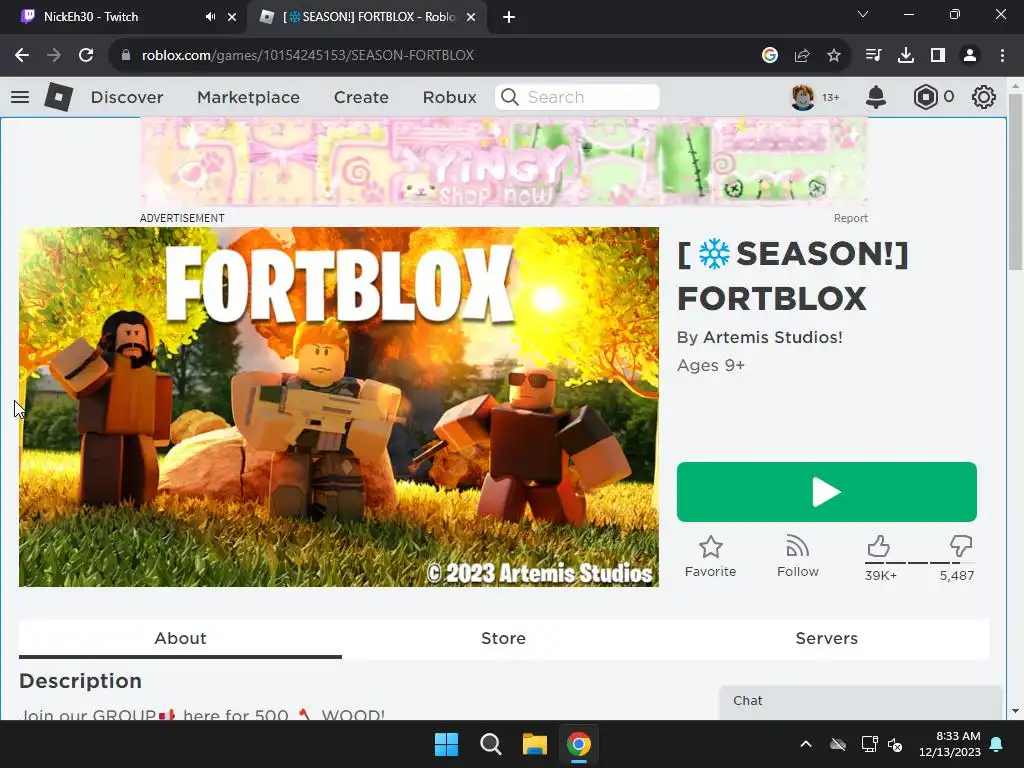Open Chrome three-dot menu
Viewport: 1024px width, 768px height.
click(1002, 56)
